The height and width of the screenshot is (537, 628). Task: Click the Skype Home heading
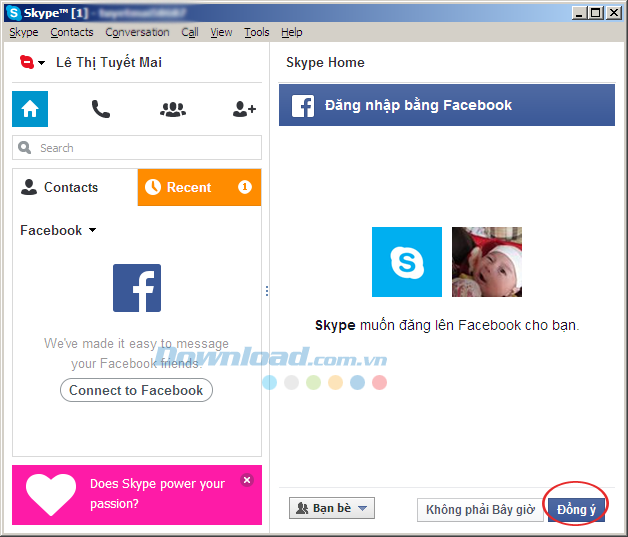click(325, 62)
